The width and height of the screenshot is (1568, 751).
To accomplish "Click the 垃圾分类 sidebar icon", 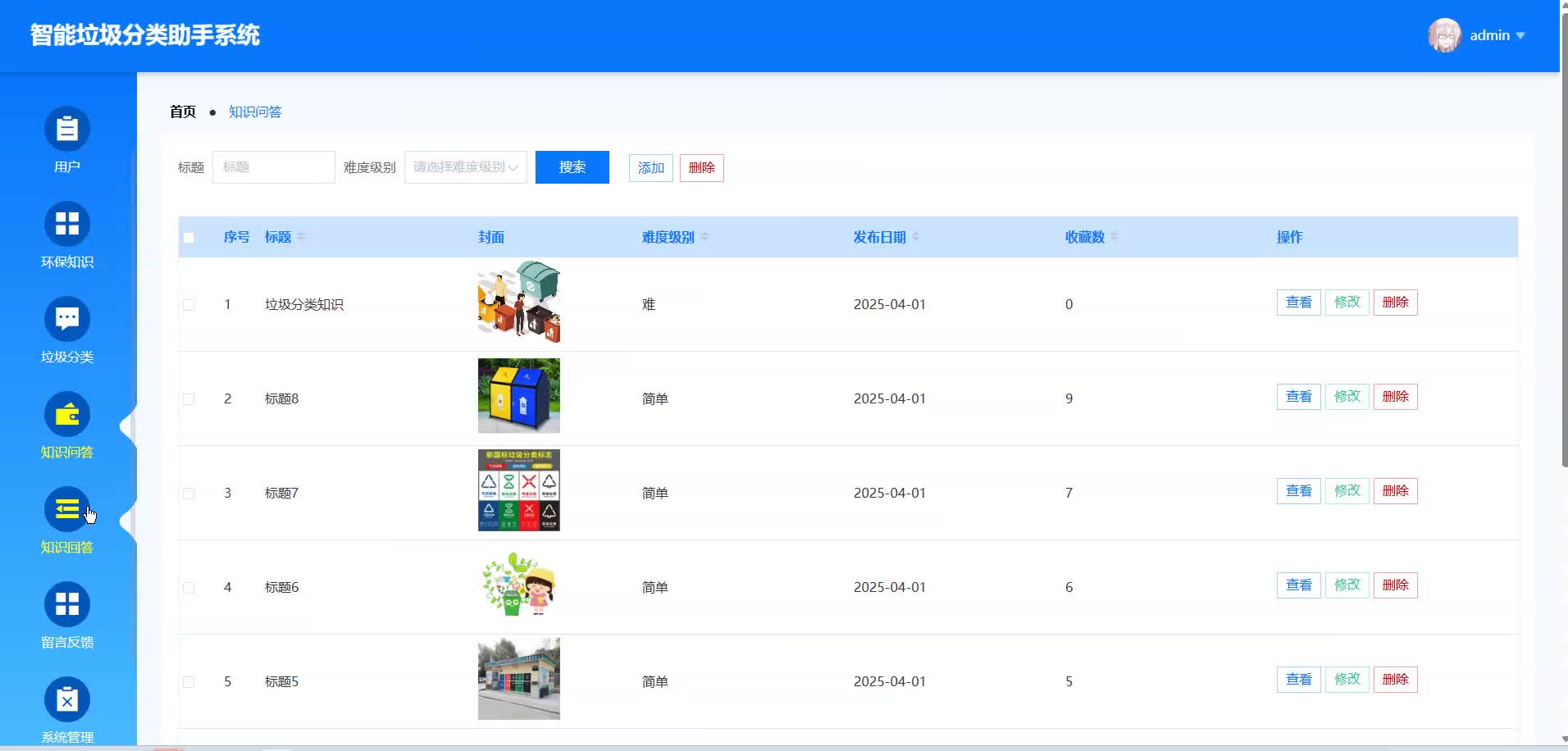I will tap(67, 318).
